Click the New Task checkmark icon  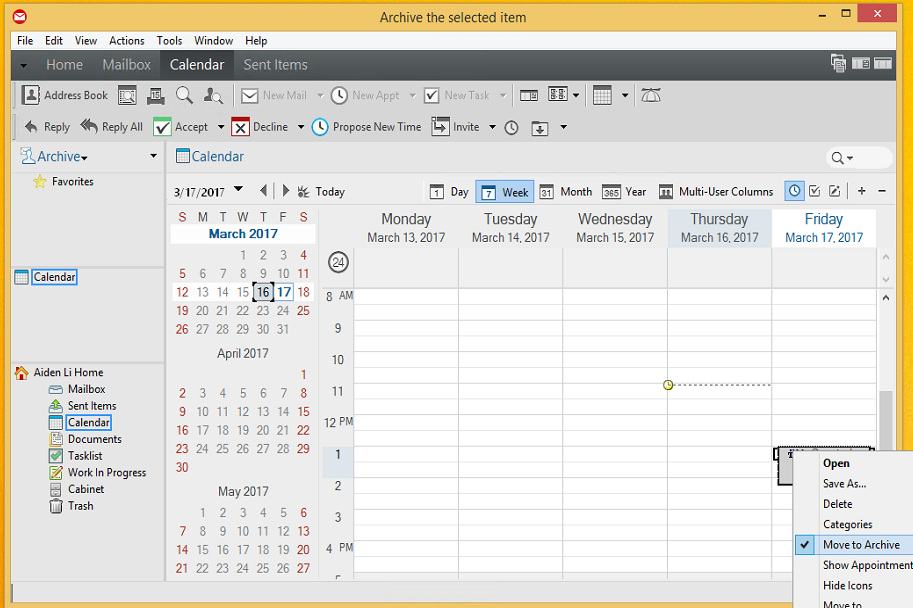[x=431, y=96]
